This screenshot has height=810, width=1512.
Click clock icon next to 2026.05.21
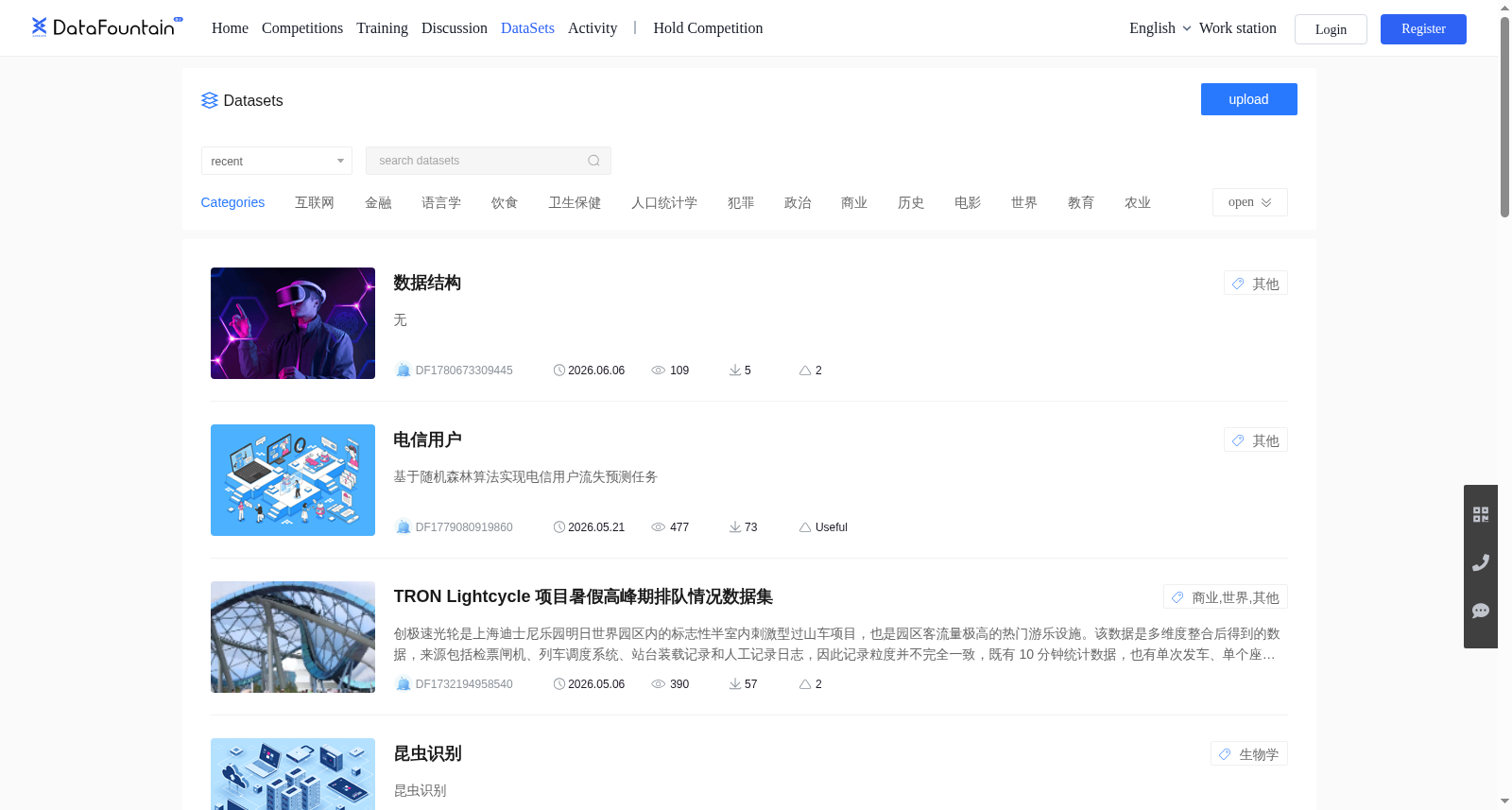pyautogui.click(x=559, y=527)
